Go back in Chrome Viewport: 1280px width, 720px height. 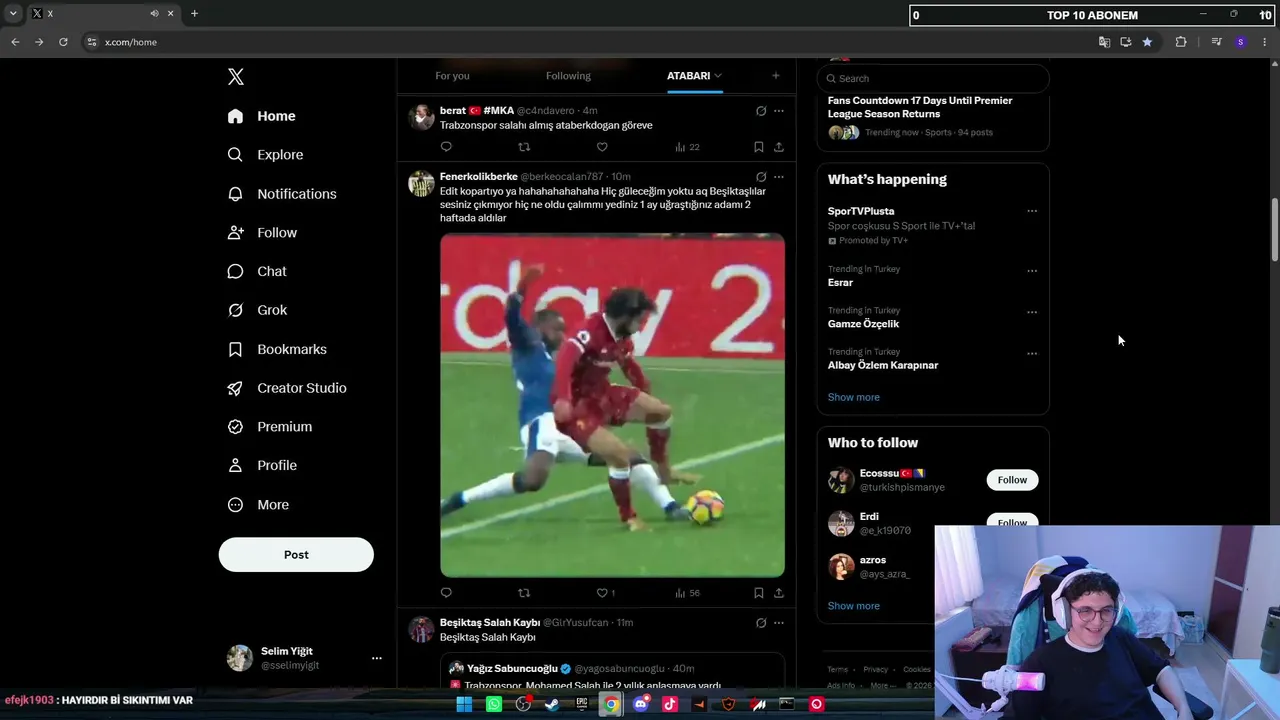click(15, 42)
